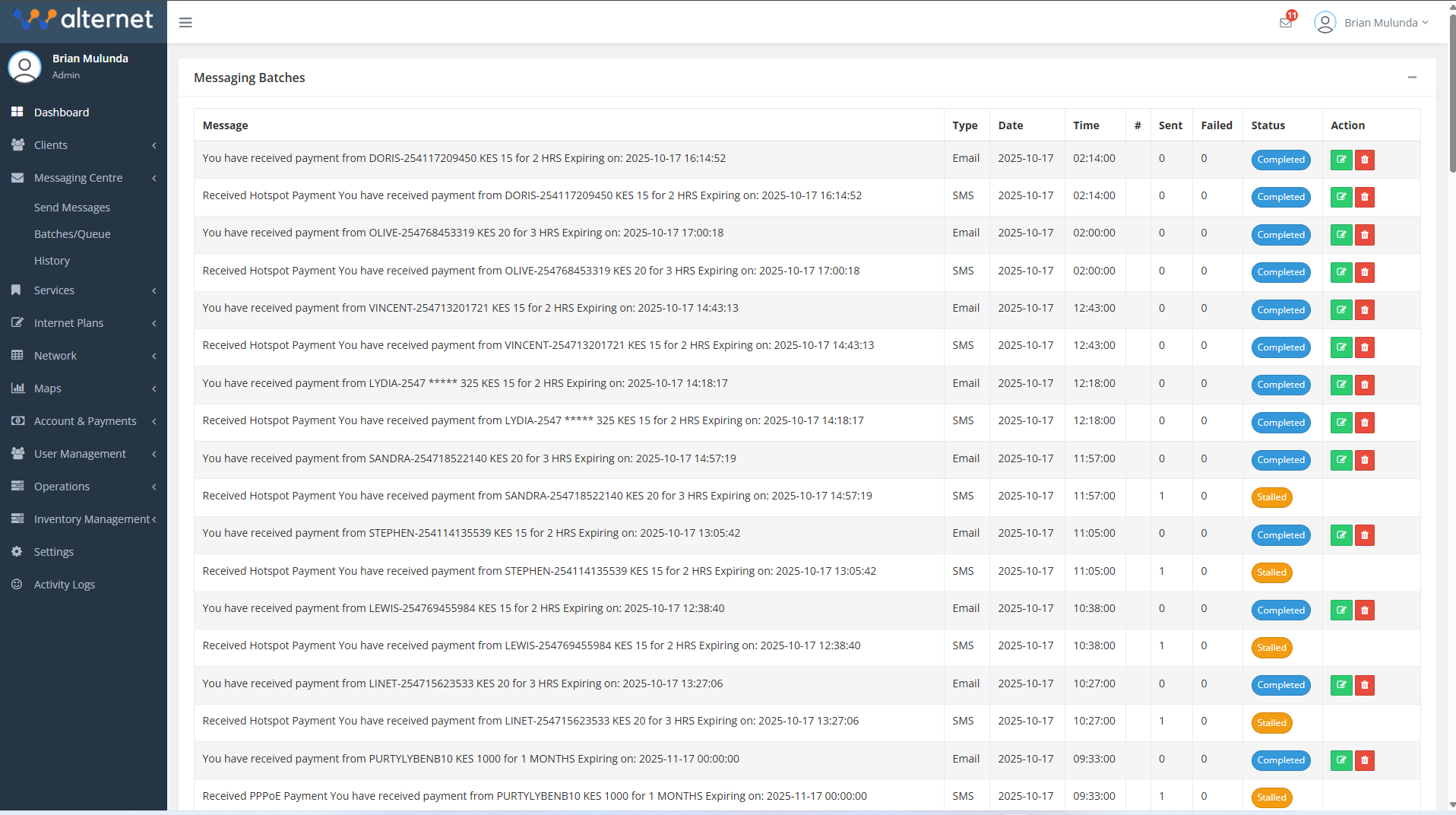This screenshot has width=1456, height=815.
Task: Click delete icon for PURTYLYBENB10 email batch
Action: tap(1365, 760)
